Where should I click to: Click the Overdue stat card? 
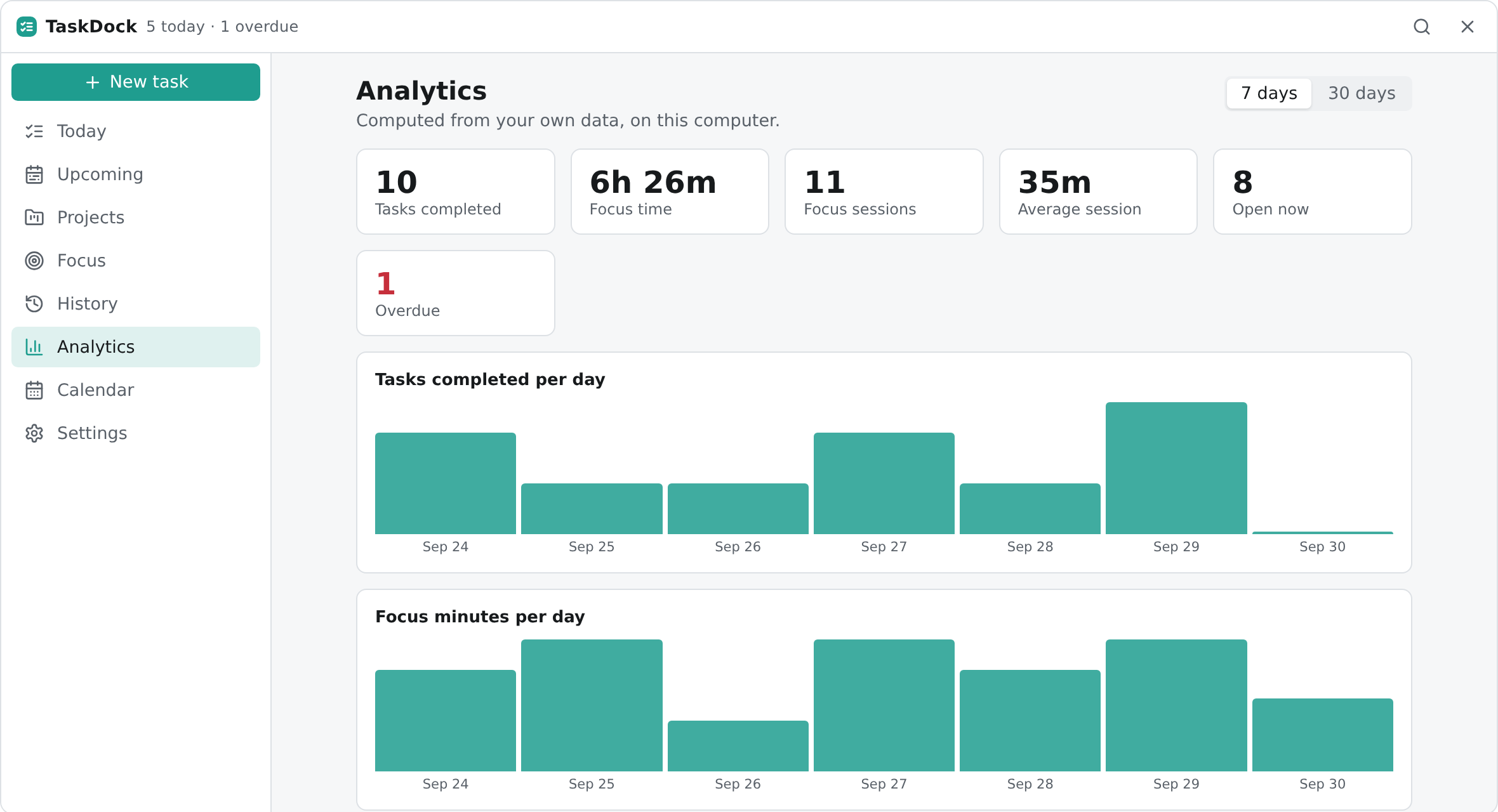(x=456, y=293)
